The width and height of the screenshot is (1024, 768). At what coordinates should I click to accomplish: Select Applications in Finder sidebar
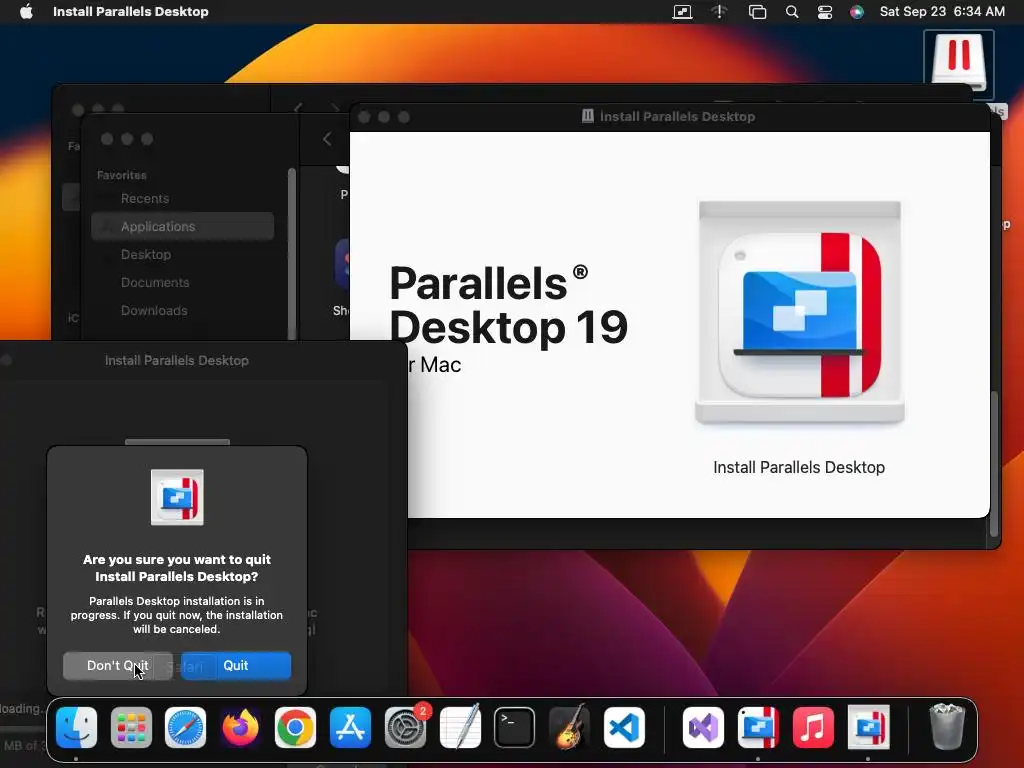(182, 227)
